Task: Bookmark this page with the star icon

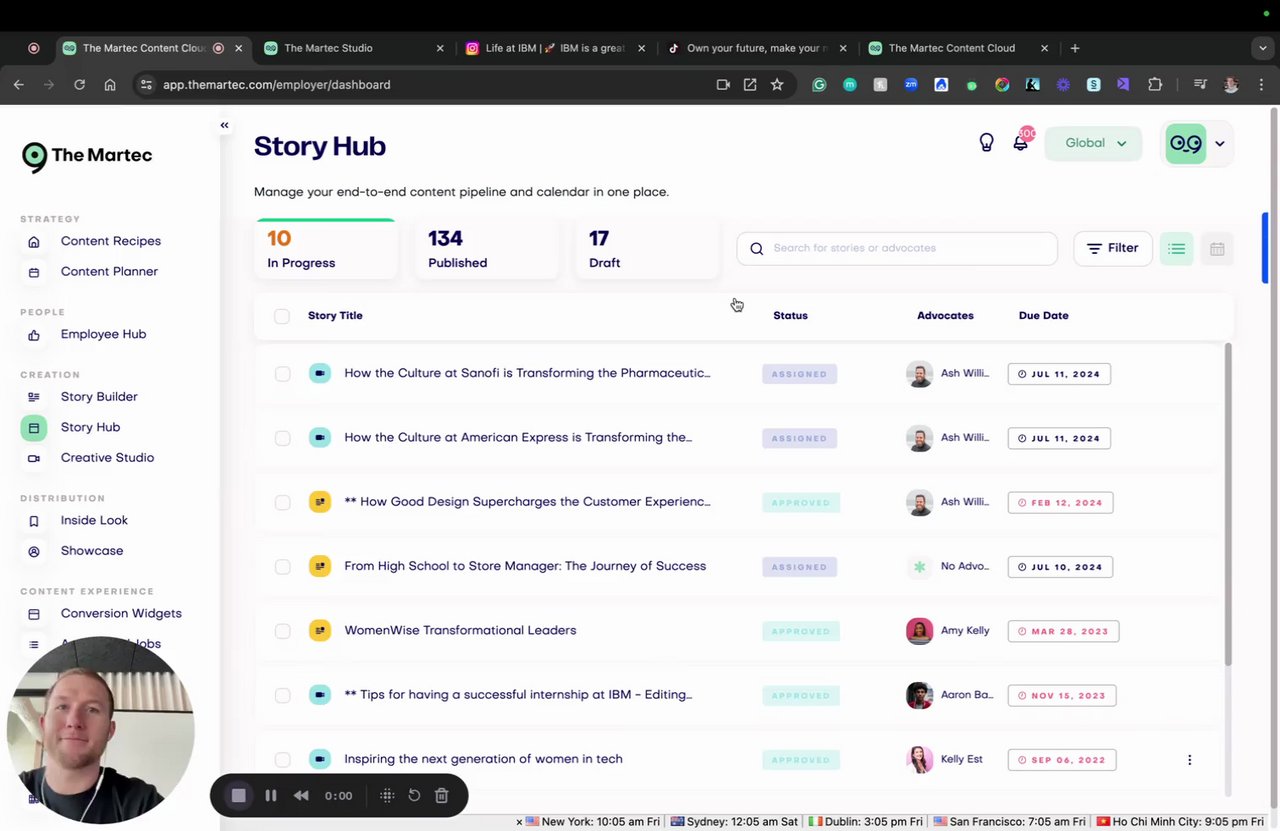Action: point(777,85)
